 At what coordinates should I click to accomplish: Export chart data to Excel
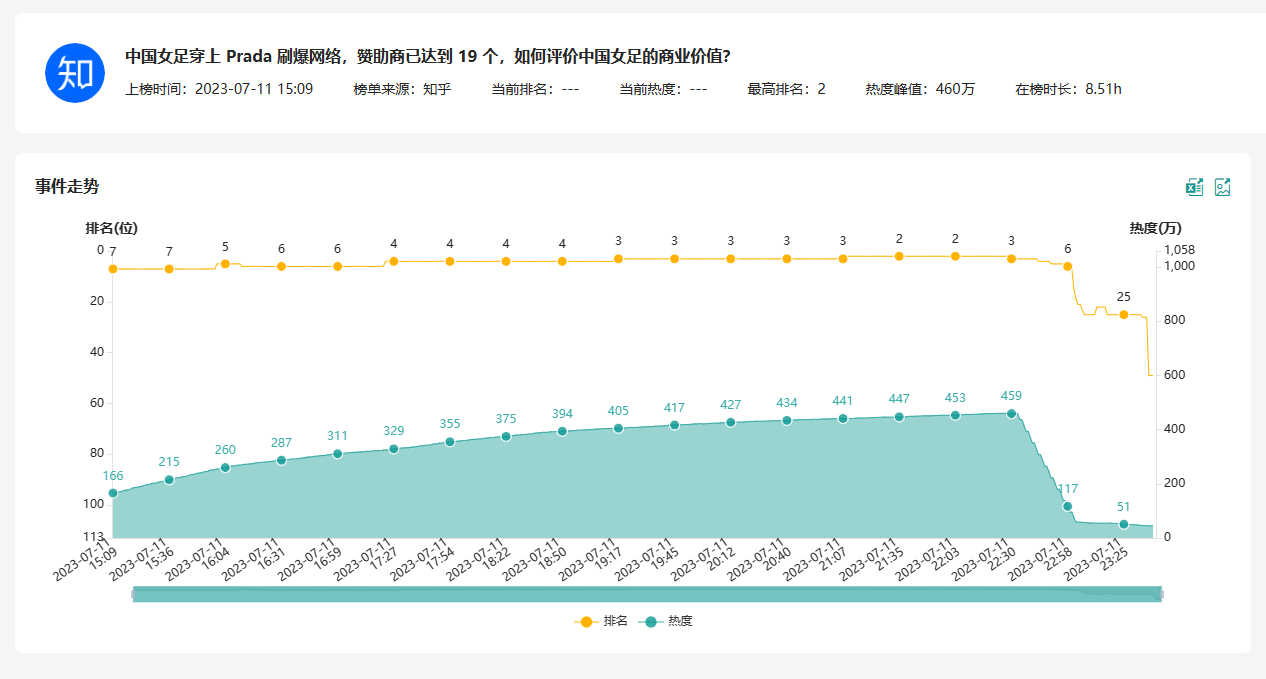tap(1194, 187)
